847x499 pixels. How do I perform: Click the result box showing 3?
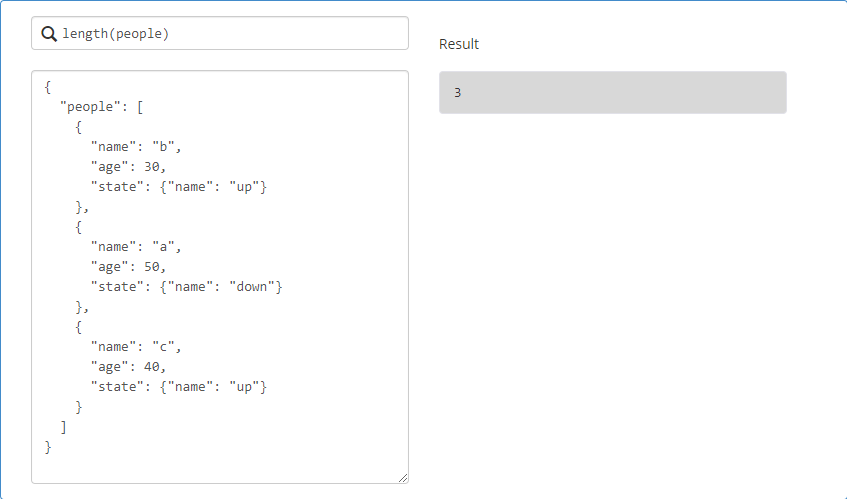(613, 92)
